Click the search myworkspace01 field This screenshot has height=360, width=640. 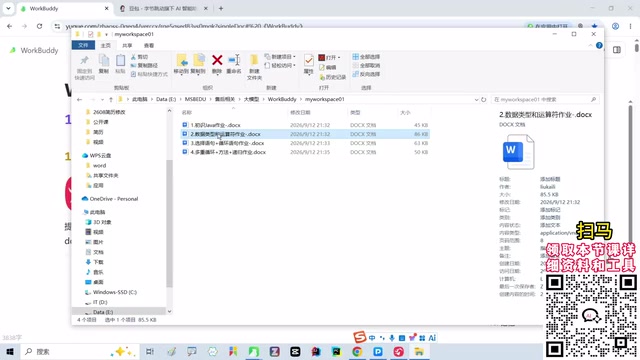pos(545,100)
